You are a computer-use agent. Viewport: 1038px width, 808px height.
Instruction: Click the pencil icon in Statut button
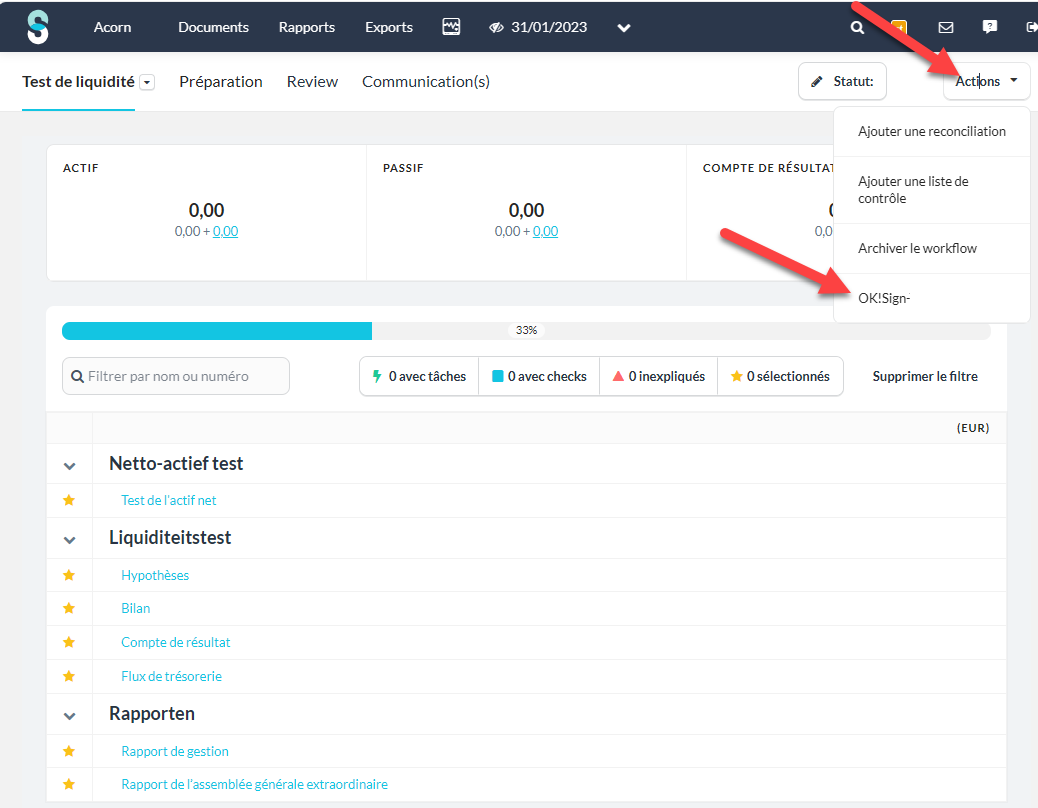click(x=817, y=81)
